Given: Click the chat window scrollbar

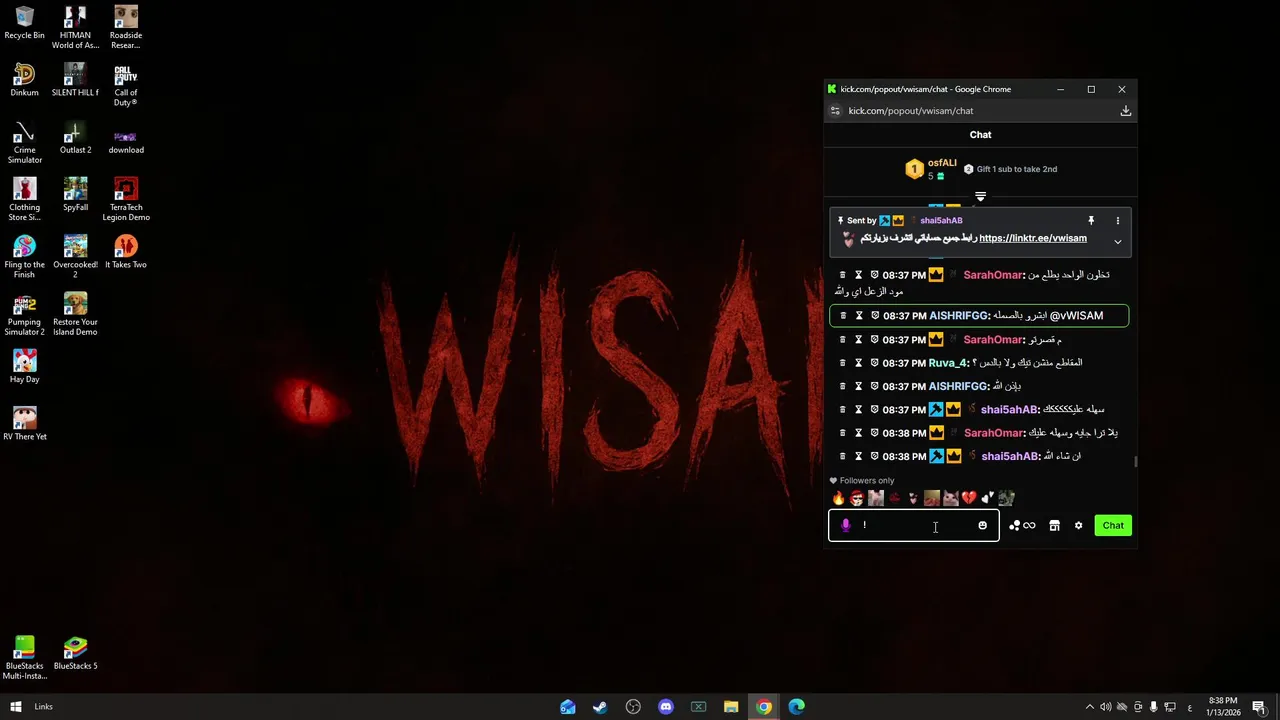Looking at the screenshot, I should (1135, 462).
